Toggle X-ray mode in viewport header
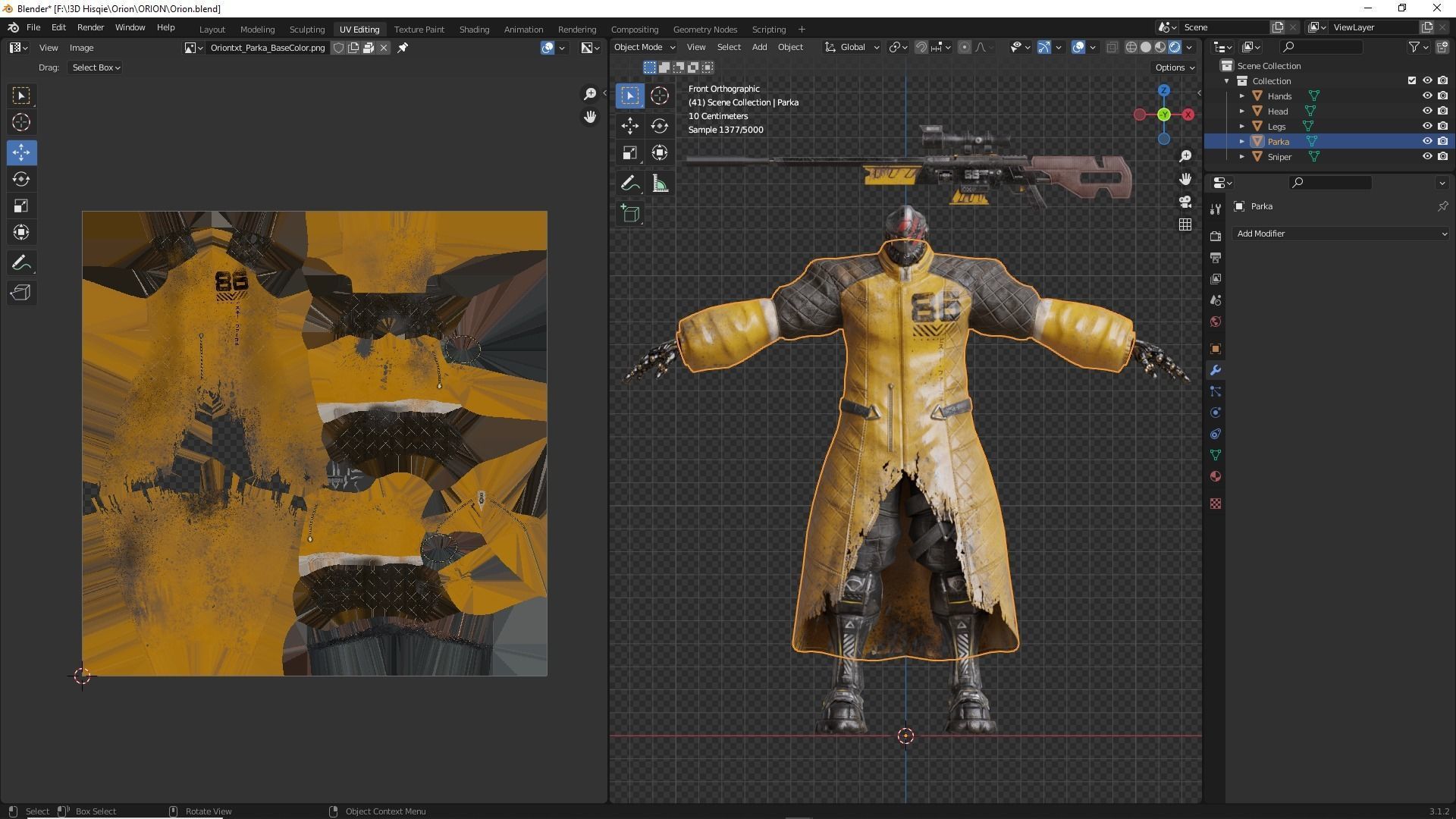Viewport: 1456px width, 819px height. 1112,47
